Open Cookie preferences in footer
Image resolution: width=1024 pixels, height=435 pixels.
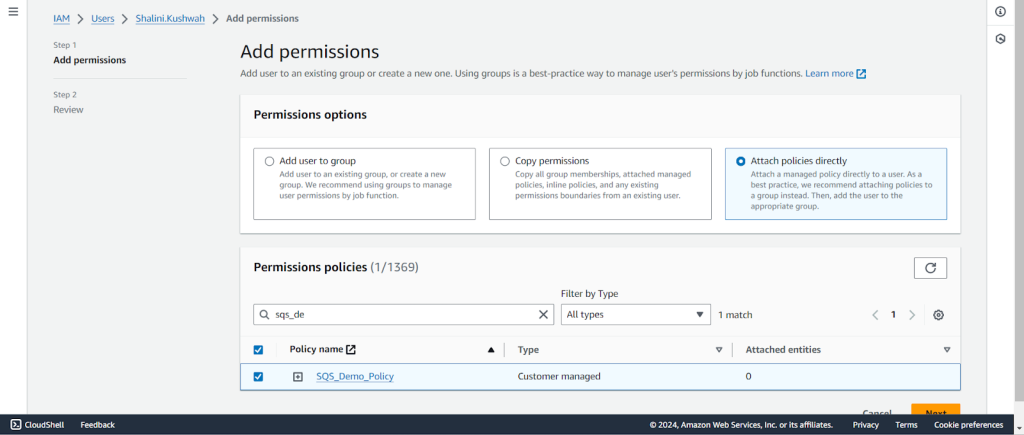click(x=968, y=425)
